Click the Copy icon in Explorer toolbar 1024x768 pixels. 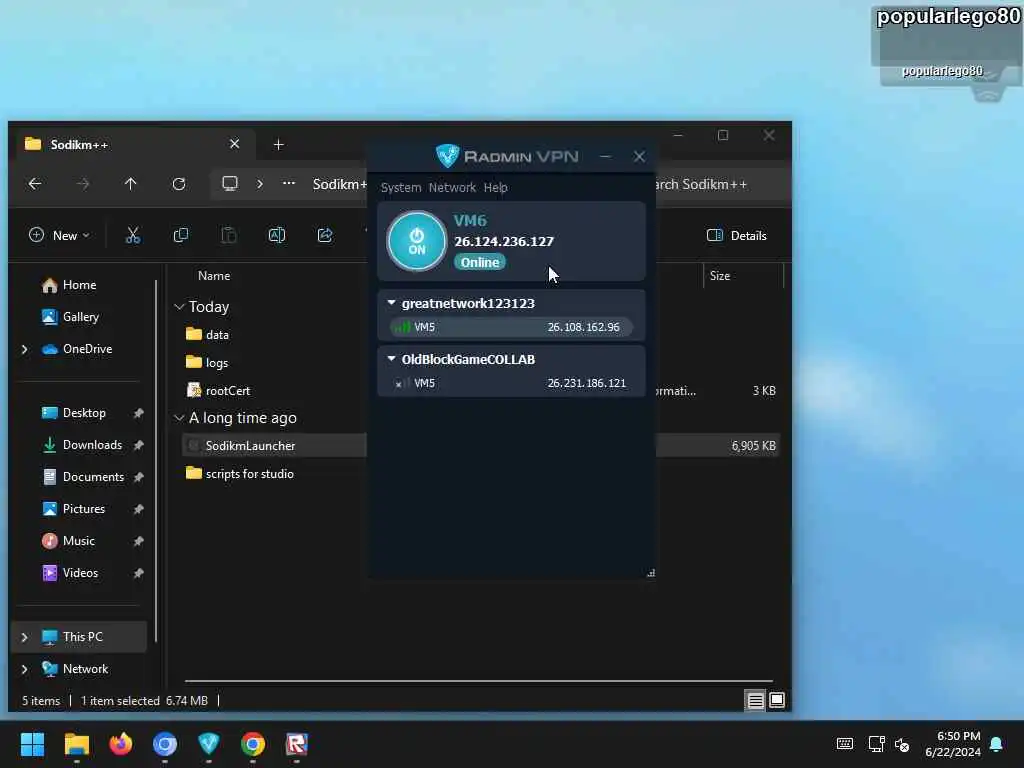tap(181, 235)
